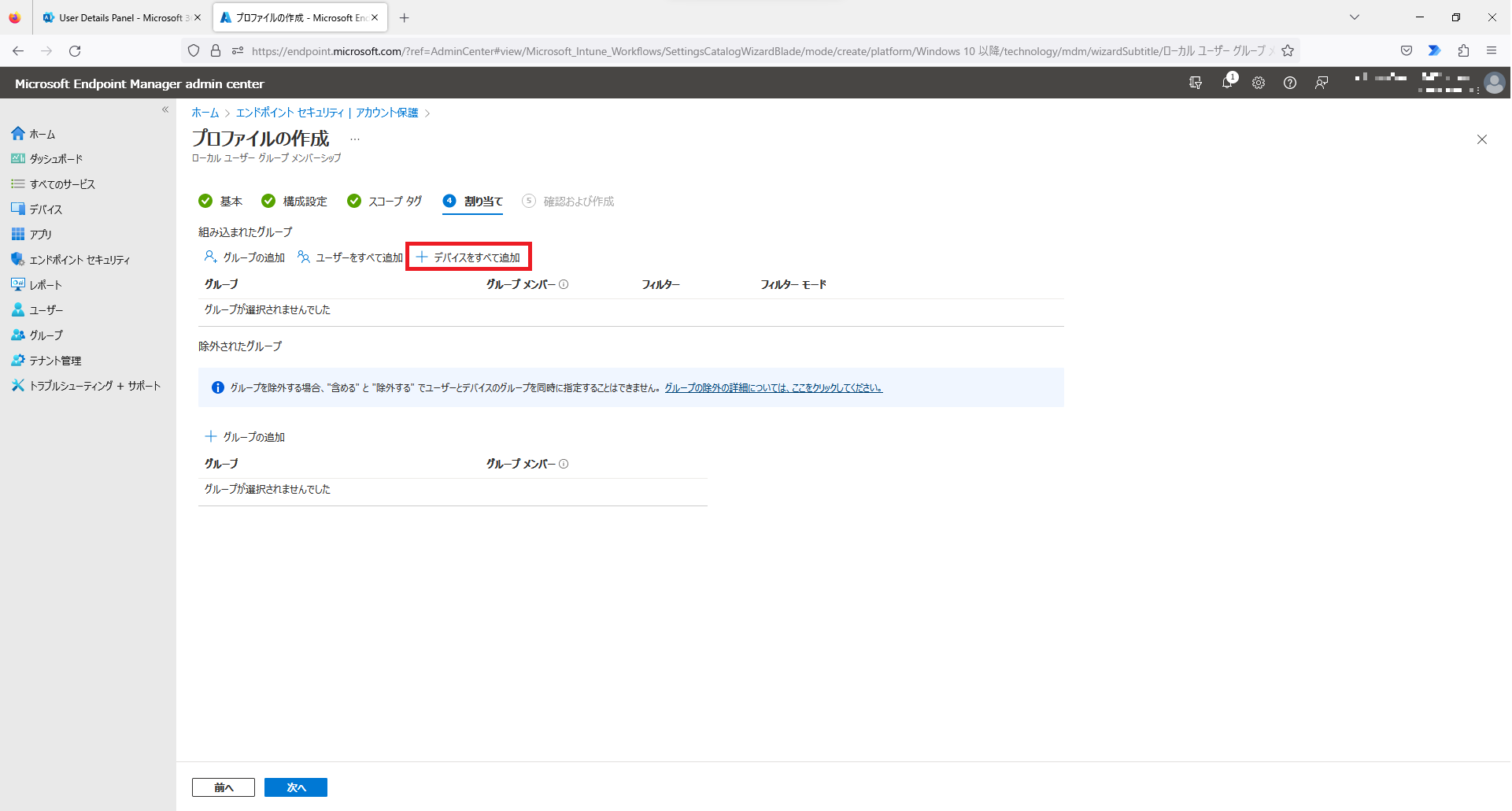Go to the 構成設定 wizard step
1512x811 pixels.
tap(294, 202)
